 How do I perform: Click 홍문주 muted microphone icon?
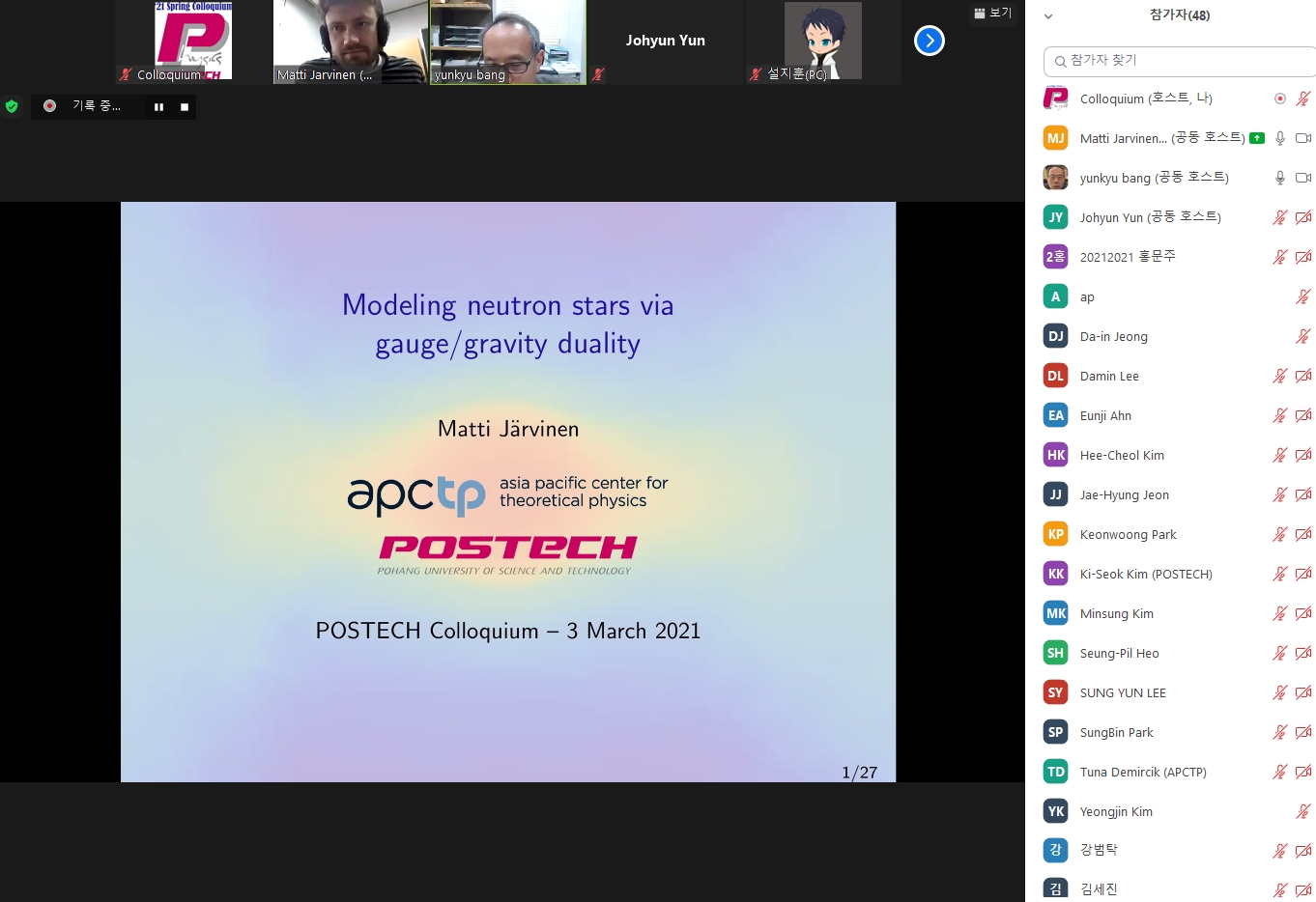coord(1280,257)
